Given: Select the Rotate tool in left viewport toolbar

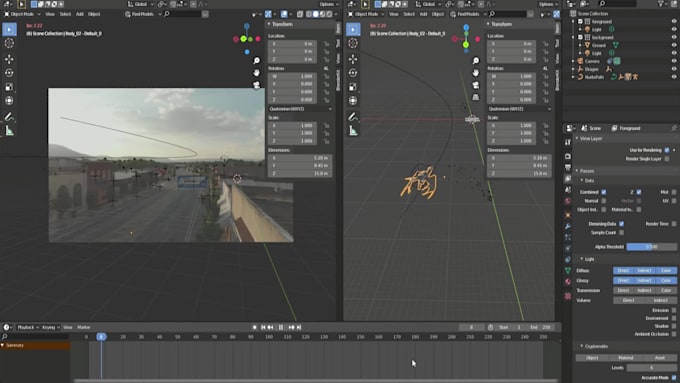Looking at the screenshot, I should (x=9, y=73).
